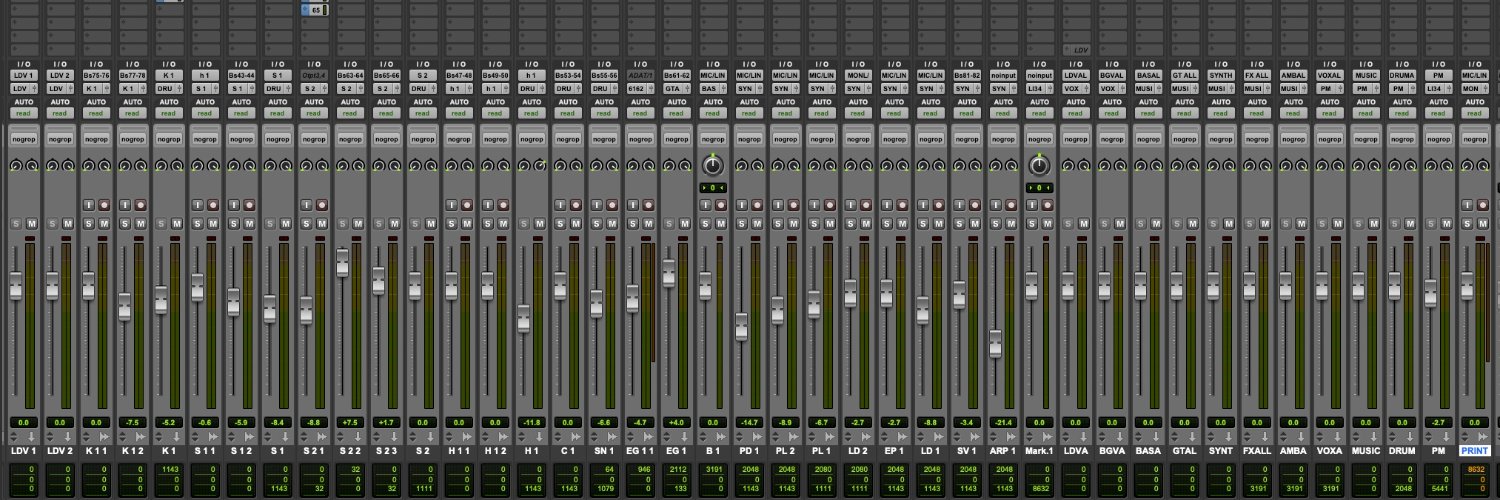Viewport: 1500px width, 500px height.
Task: Enable input monitoring on H 1 1 track
Action: (x=451, y=204)
